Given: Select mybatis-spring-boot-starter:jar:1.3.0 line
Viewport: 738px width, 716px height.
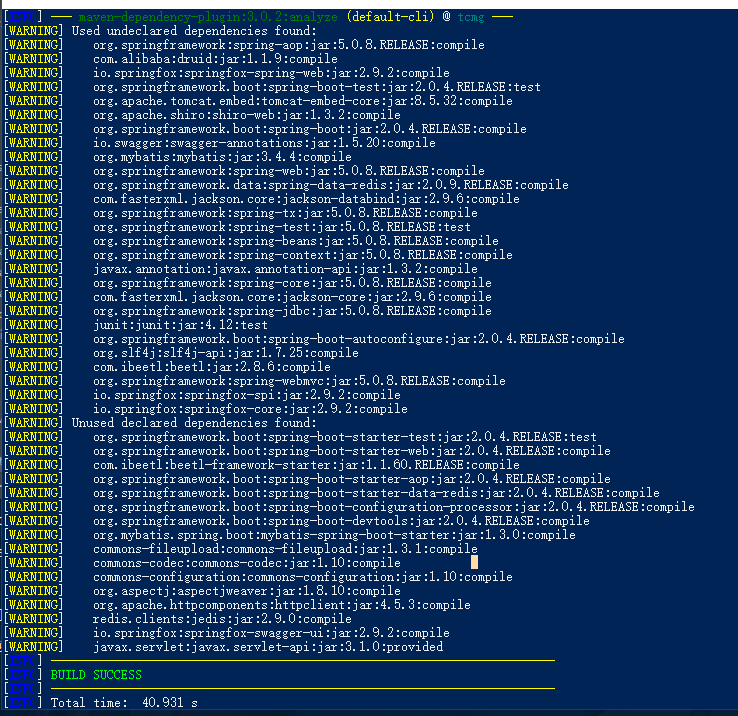Looking at the screenshot, I should [x=334, y=535].
